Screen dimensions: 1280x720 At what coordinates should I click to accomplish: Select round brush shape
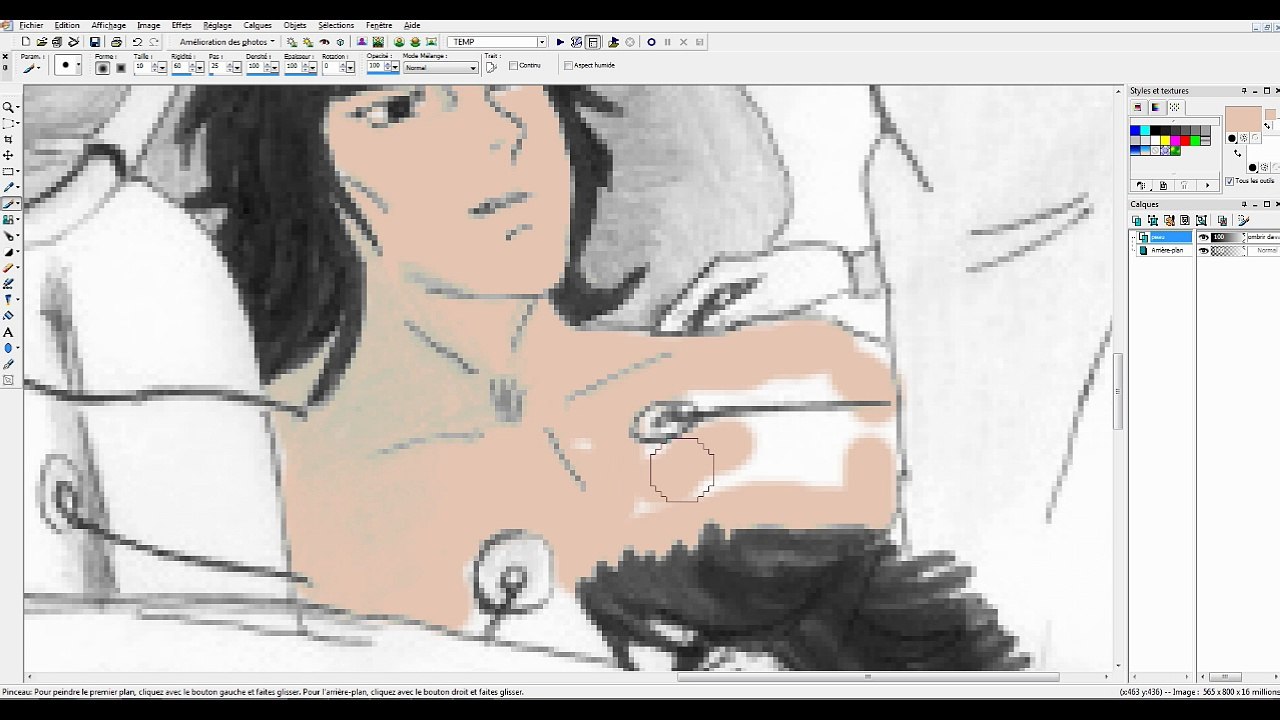103,68
